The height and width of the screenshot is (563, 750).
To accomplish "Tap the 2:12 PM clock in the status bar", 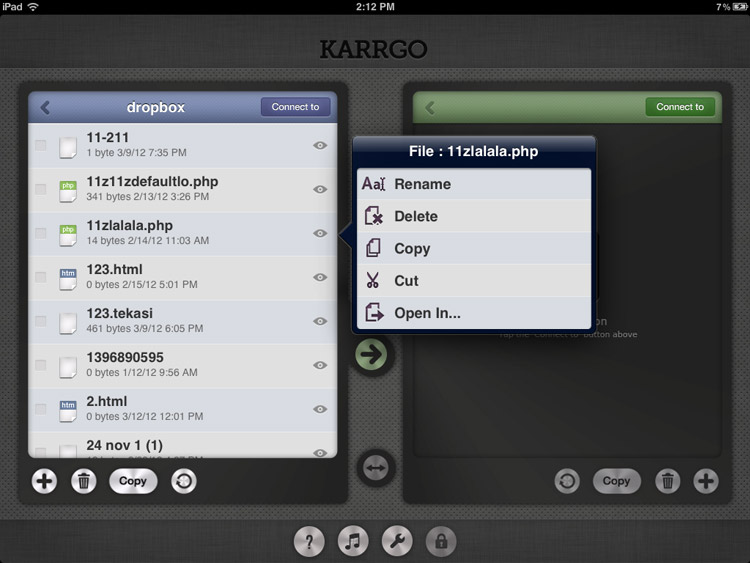I will 375,7.
